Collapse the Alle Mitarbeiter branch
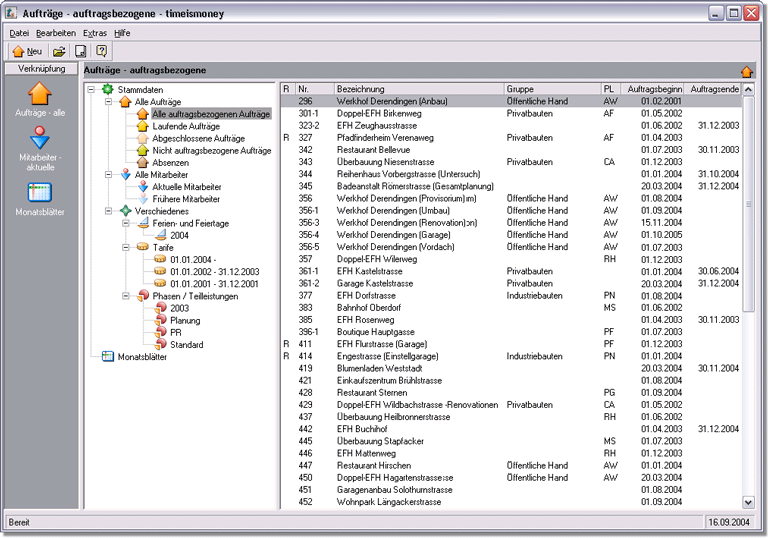The image size is (768, 538). click(108, 175)
